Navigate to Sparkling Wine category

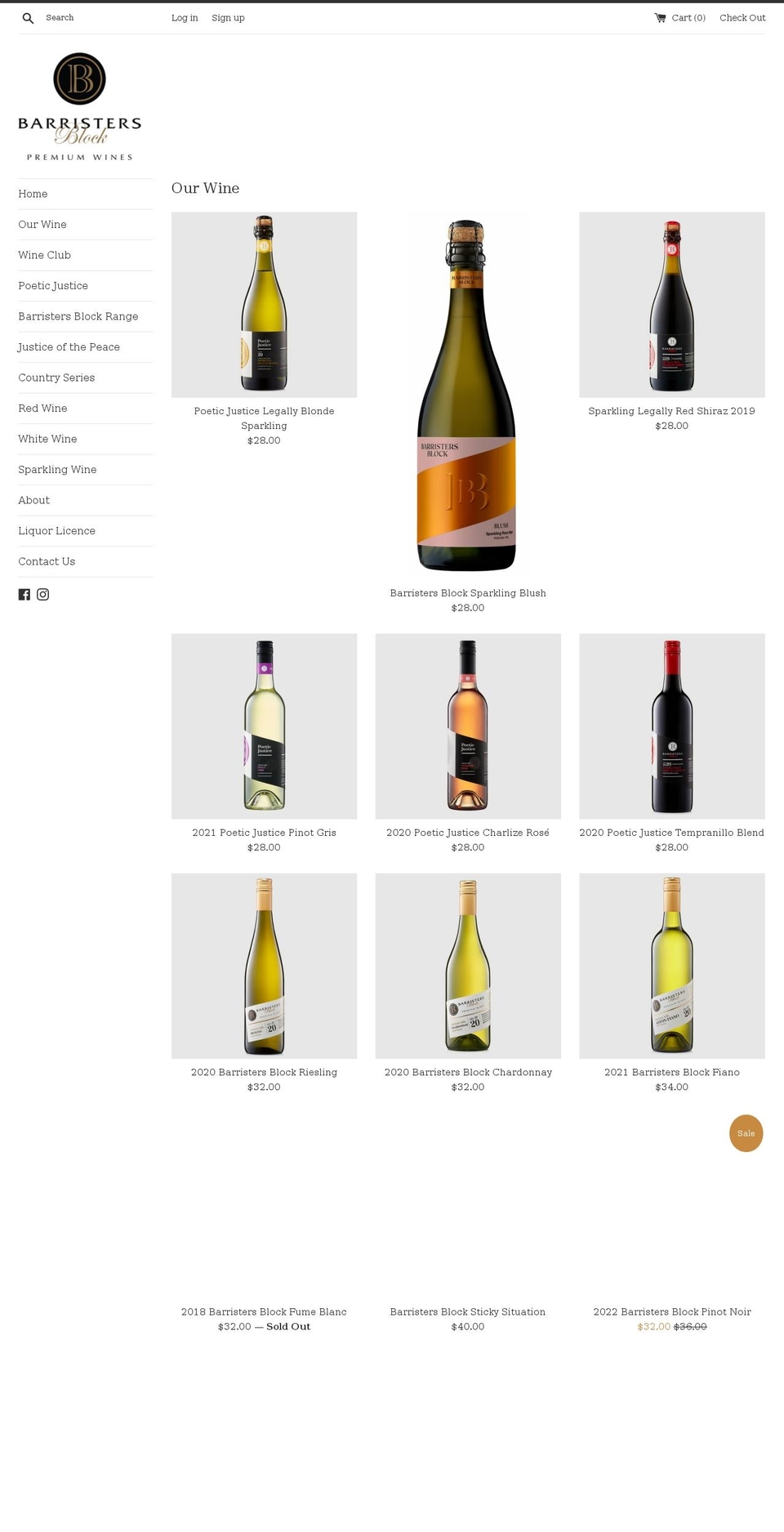[x=57, y=470]
